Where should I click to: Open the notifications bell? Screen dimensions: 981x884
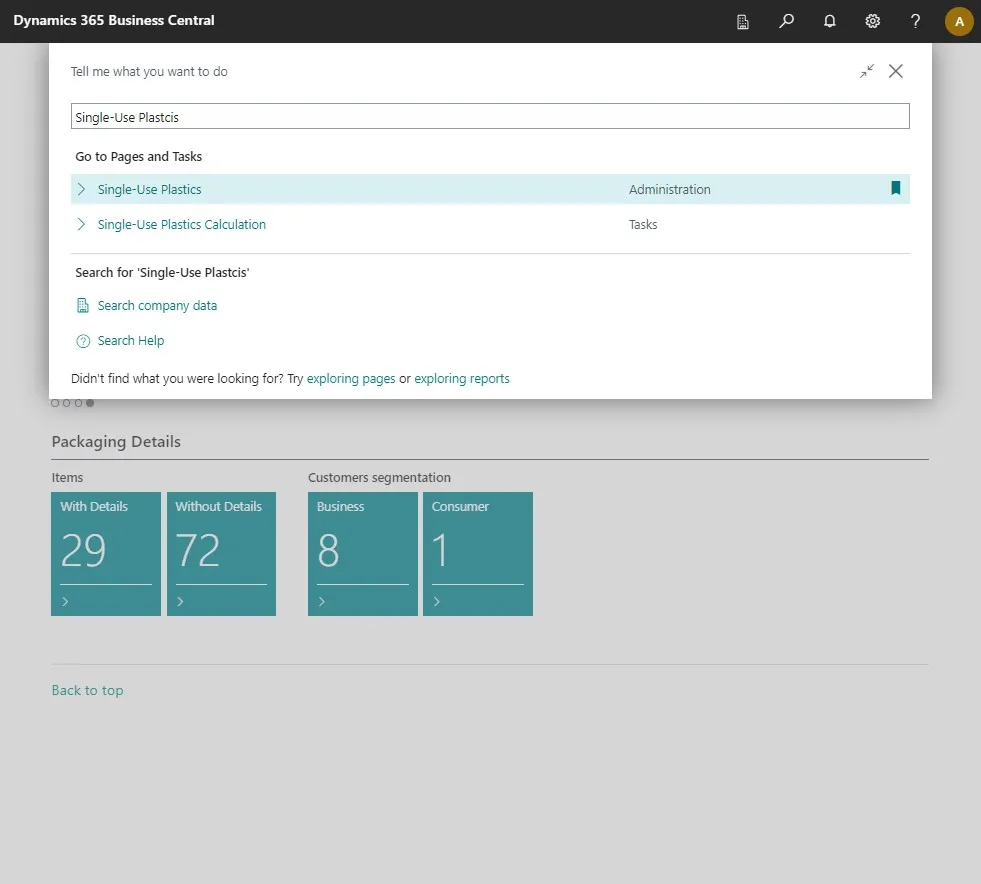pyautogui.click(x=830, y=21)
